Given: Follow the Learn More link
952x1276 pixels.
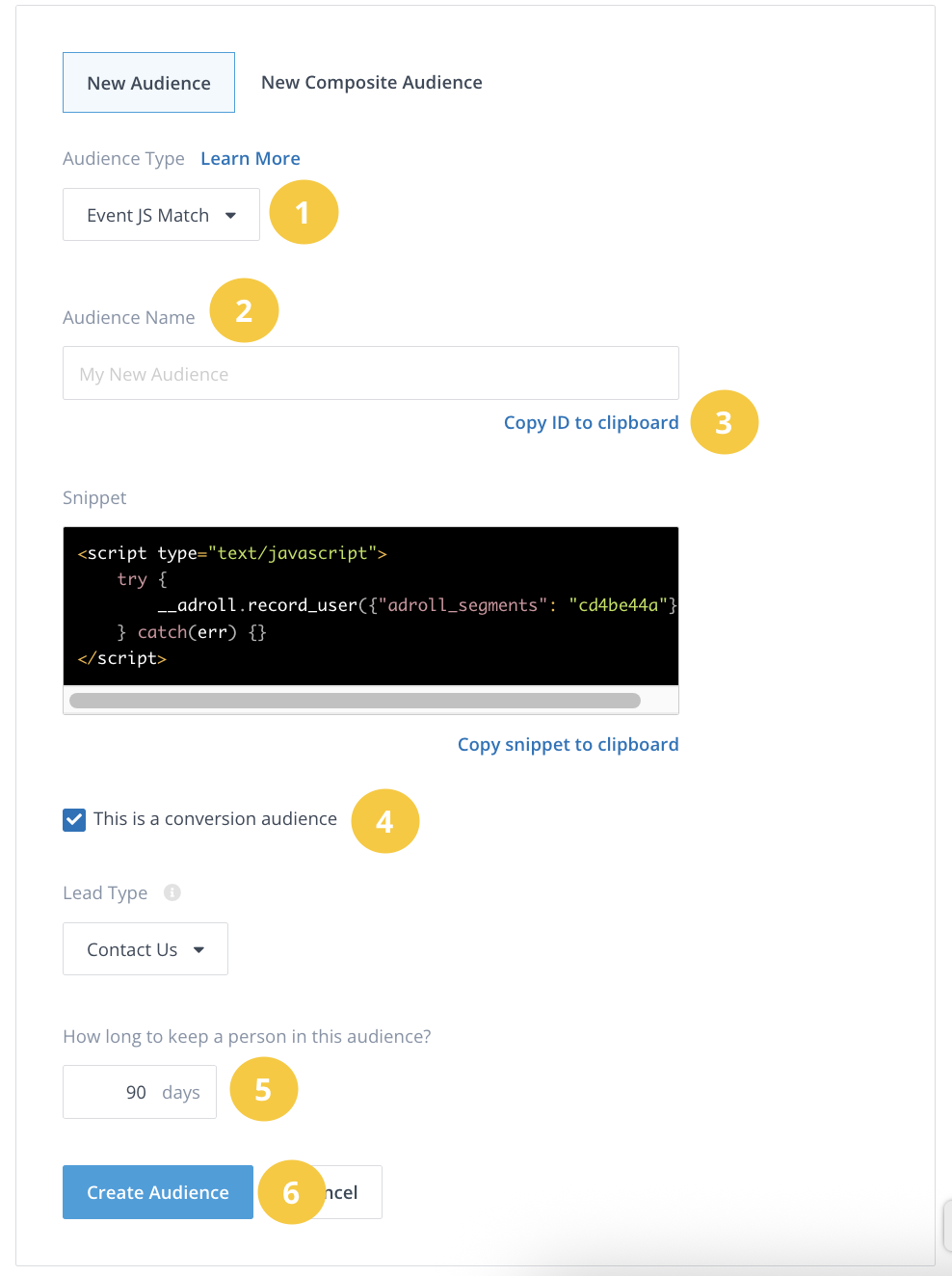Looking at the screenshot, I should (x=251, y=159).
